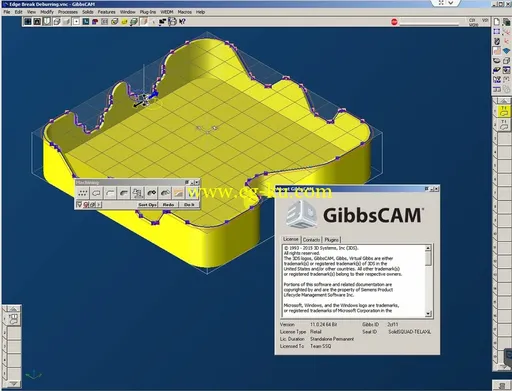The width and height of the screenshot is (512, 391).
Task: Open the Solids menu
Action: pos(88,12)
